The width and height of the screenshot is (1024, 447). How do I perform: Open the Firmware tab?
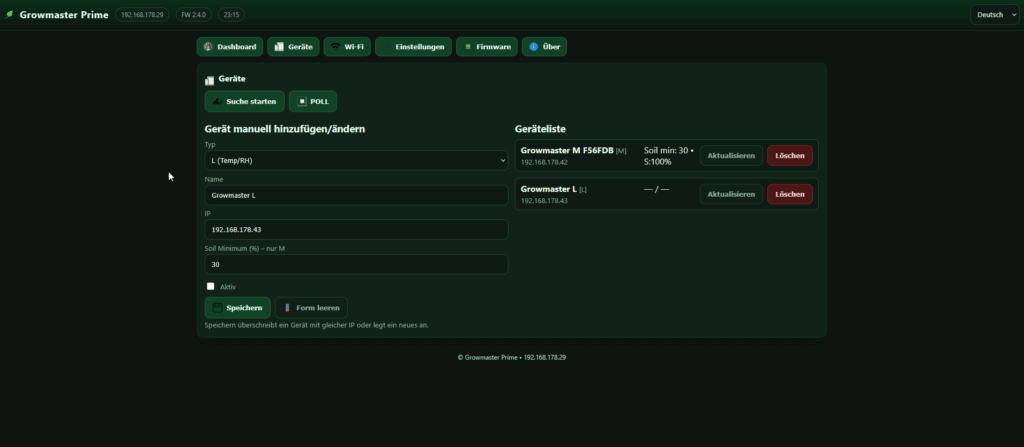pyautogui.click(x=487, y=47)
